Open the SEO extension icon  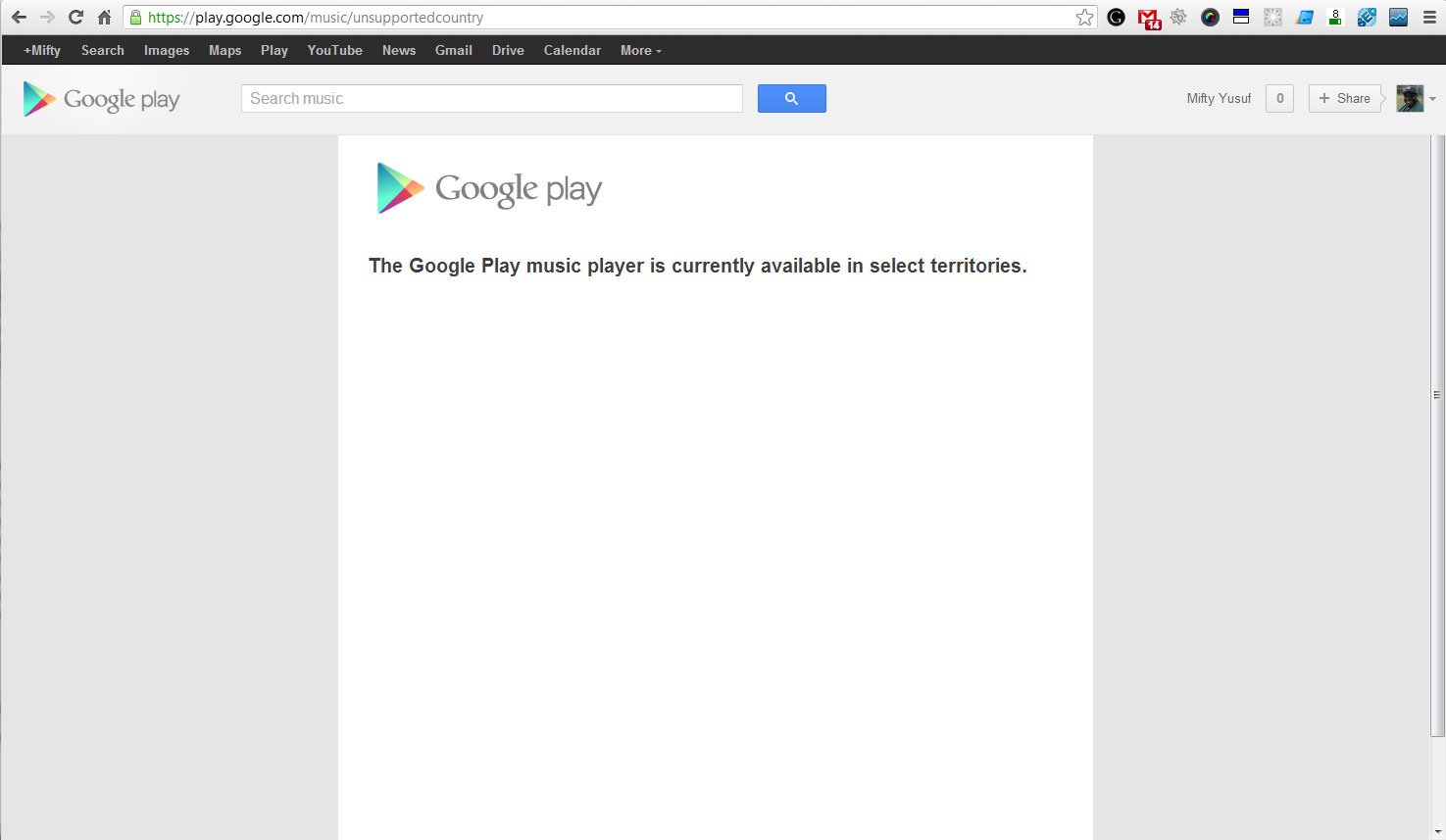coord(1367,17)
